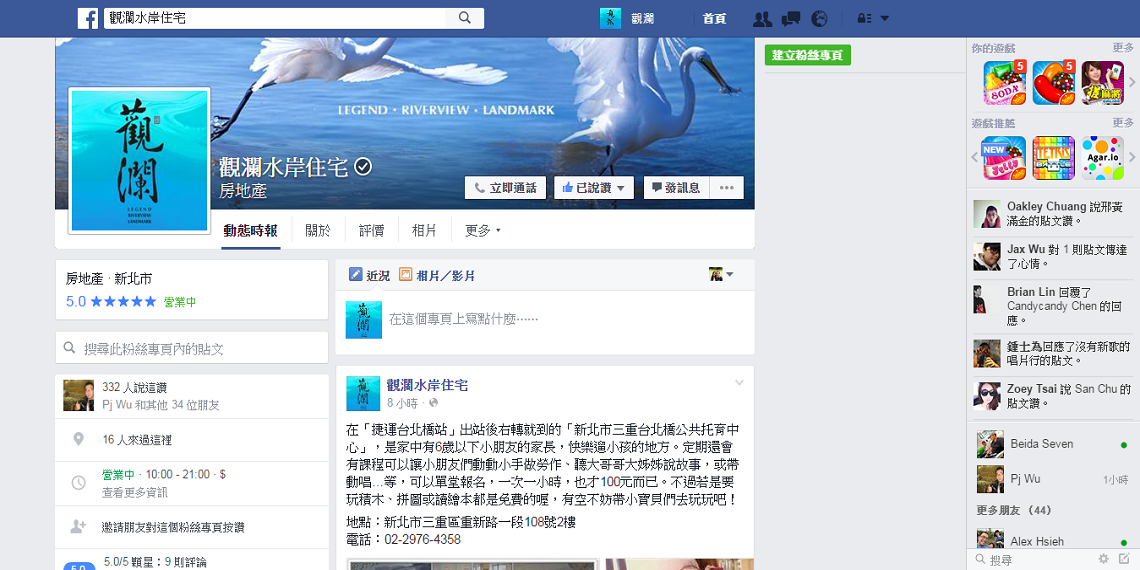Click the Facebook logo icon
This screenshot has height=570, width=1140.
pos(88,19)
